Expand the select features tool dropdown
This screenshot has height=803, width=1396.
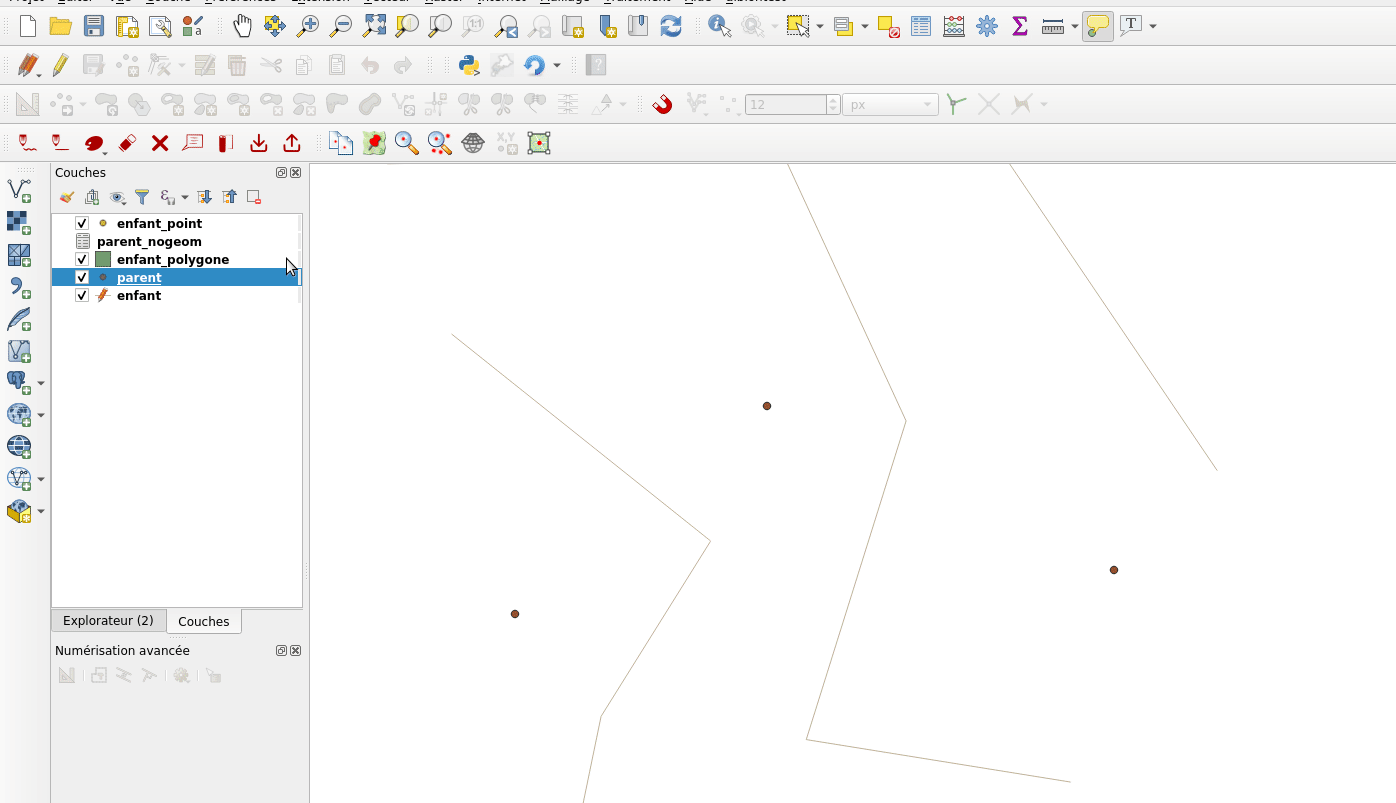tap(820, 26)
